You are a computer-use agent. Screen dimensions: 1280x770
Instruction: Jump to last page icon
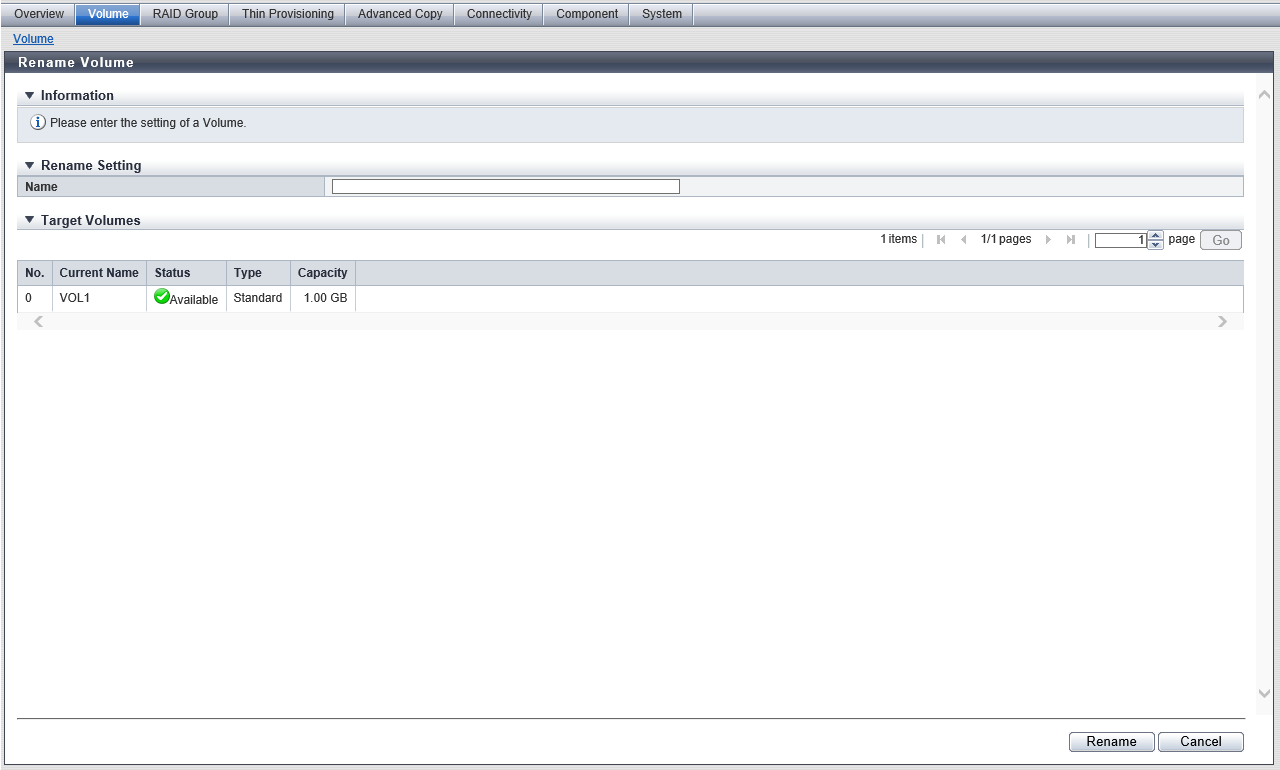point(1071,240)
